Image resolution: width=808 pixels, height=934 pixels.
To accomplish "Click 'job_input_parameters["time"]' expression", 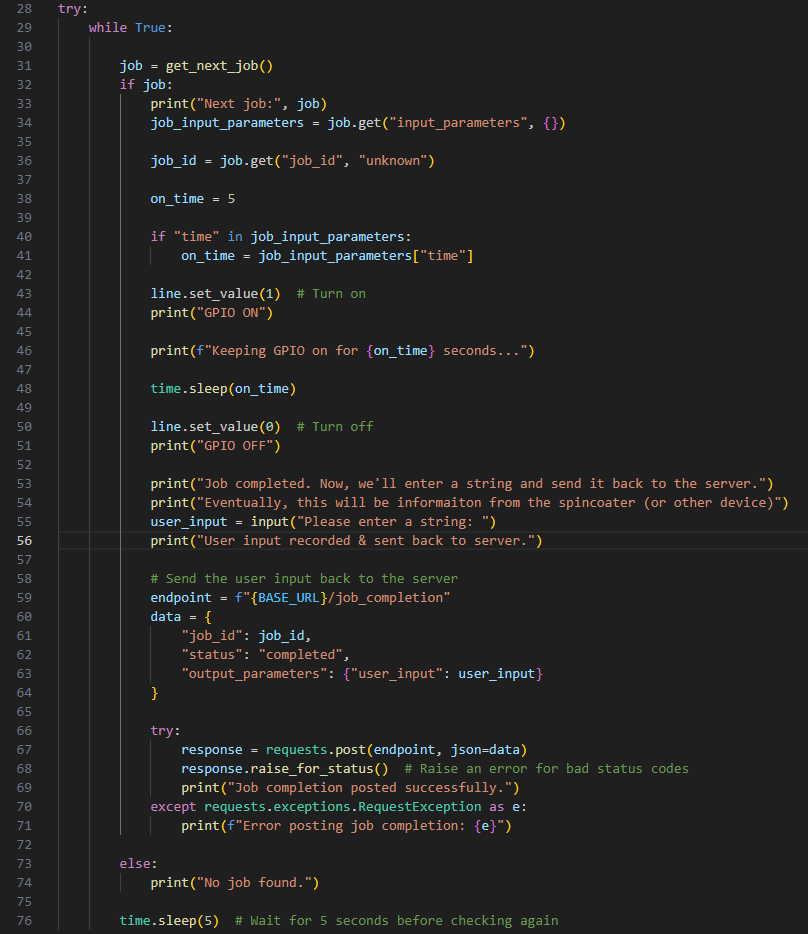I will tap(366, 256).
